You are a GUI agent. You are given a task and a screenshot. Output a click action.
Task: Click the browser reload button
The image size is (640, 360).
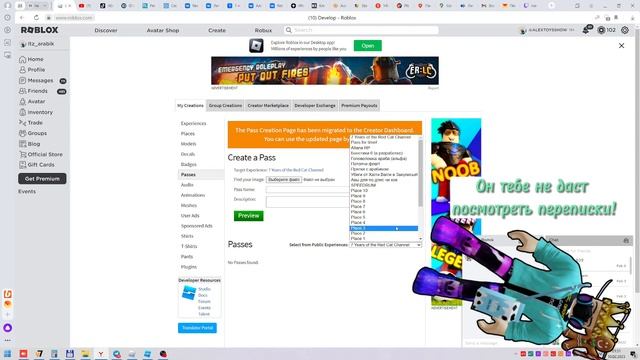pos(36,18)
